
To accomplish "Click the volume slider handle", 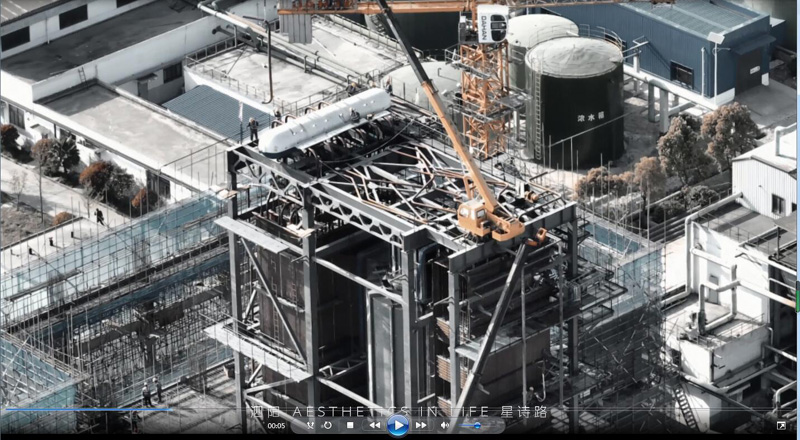I will point(477,425).
